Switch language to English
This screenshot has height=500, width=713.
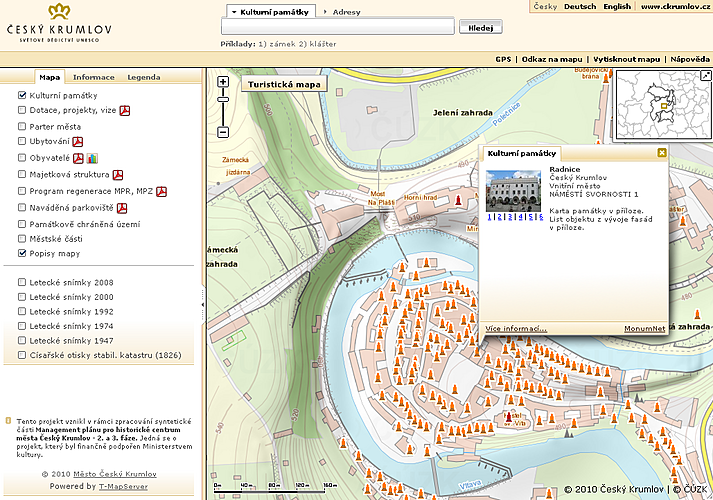617,6
